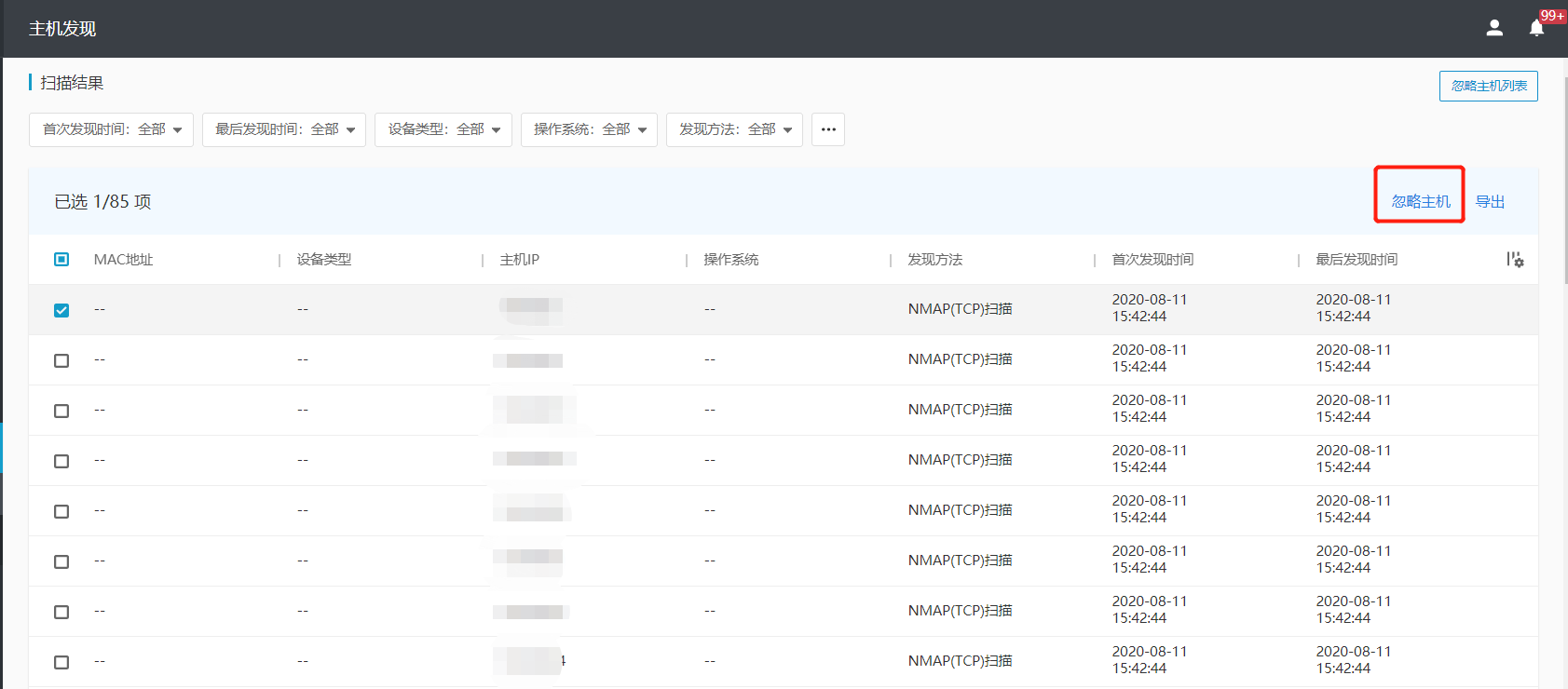Toggle the select-all header checkbox
Screen dimensions: 1568x689
coord(61,260)
